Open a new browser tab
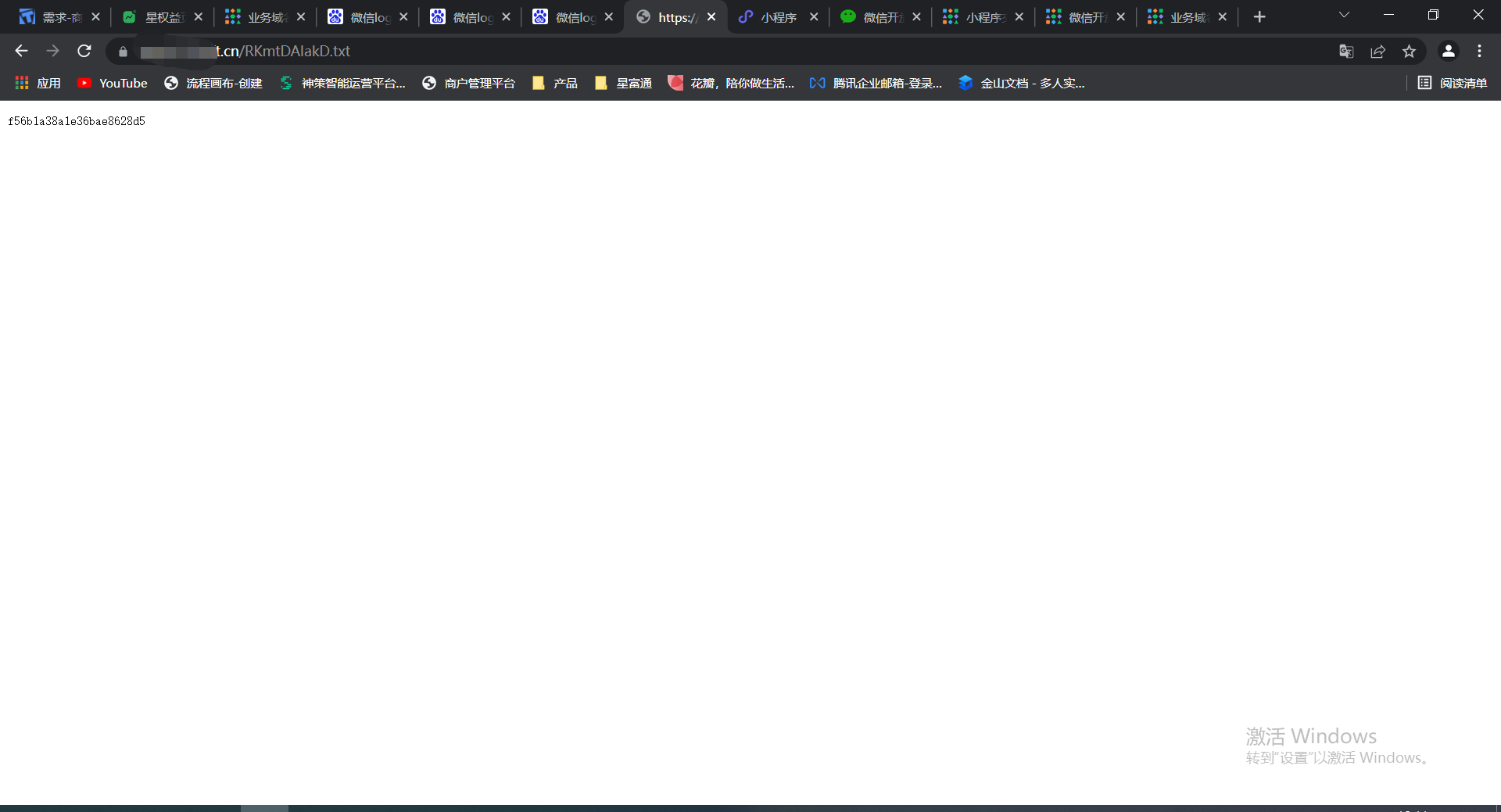The image size is (1501, 812). 1259,17
